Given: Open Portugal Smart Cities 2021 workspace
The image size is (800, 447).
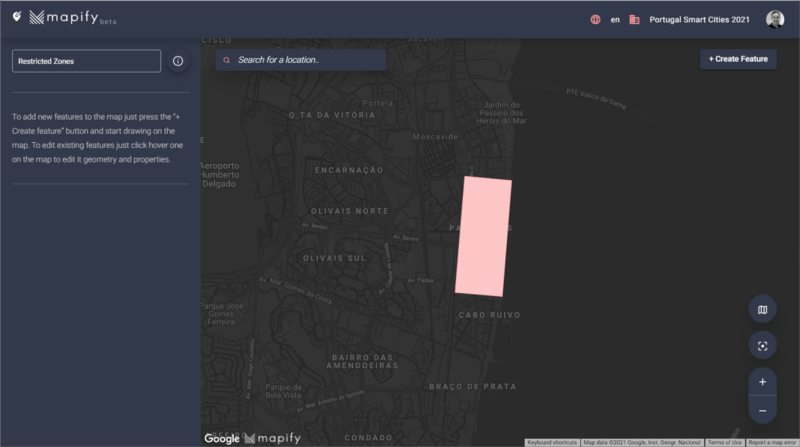Looking at the screenshot, I should [x=699, y=19].
